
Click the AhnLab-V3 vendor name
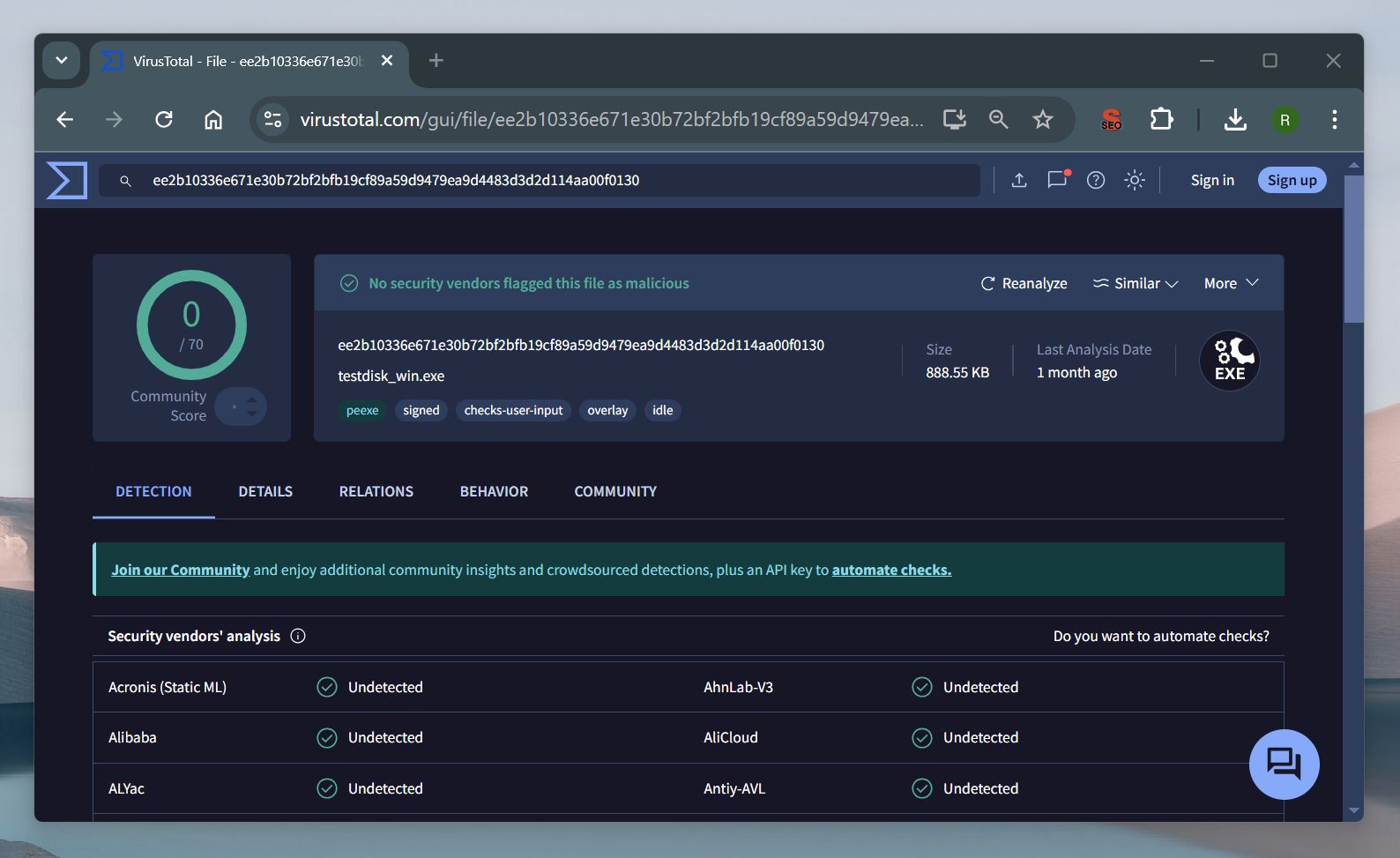tap(738, 687)
